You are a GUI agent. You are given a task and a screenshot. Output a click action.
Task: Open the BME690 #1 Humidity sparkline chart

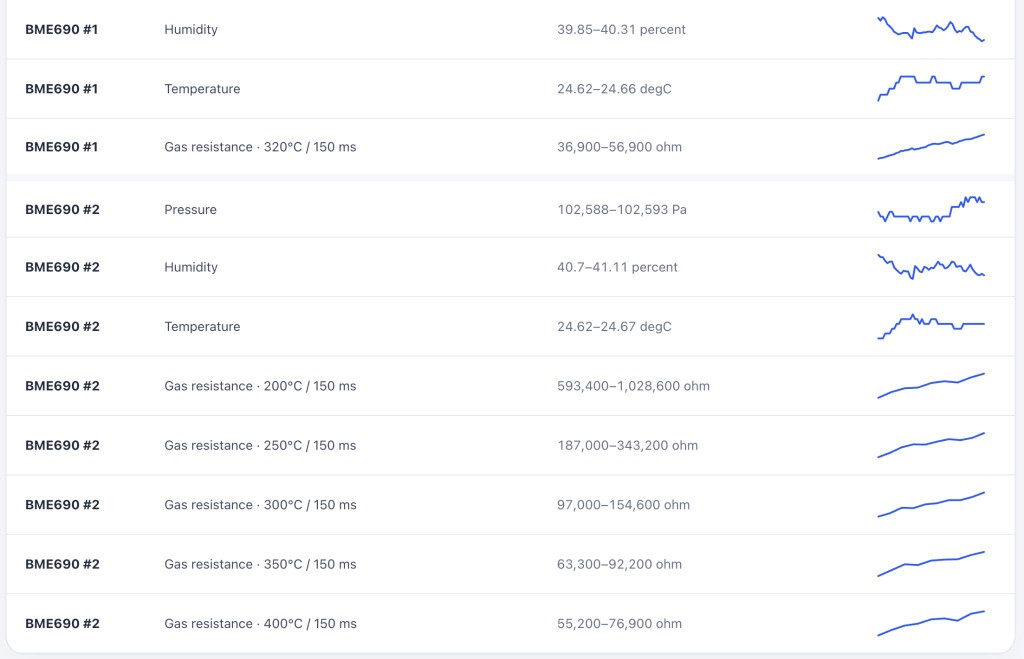(x=931, y=29)
